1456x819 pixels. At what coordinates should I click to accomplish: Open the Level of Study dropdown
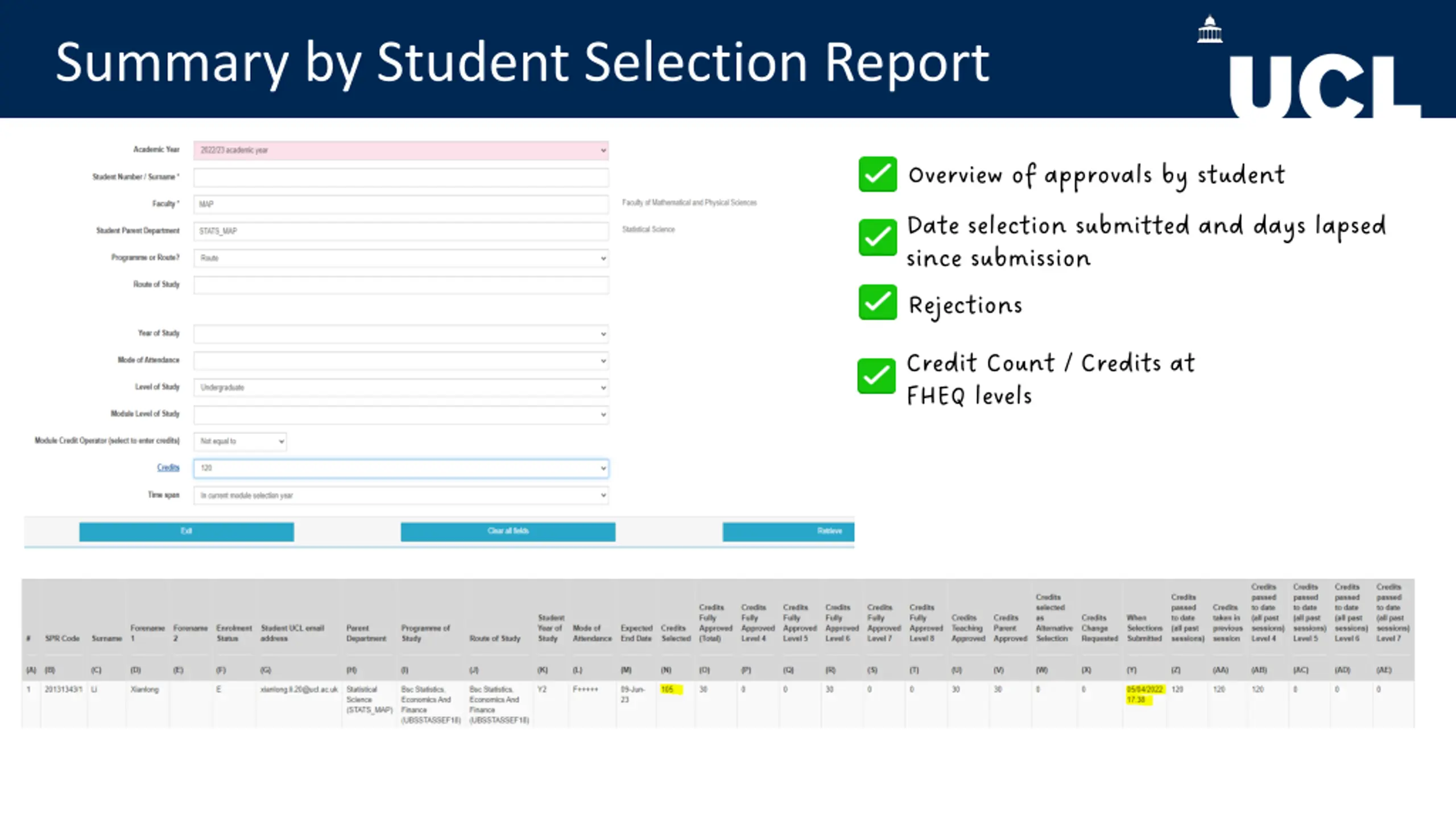(x=401, y=387)
